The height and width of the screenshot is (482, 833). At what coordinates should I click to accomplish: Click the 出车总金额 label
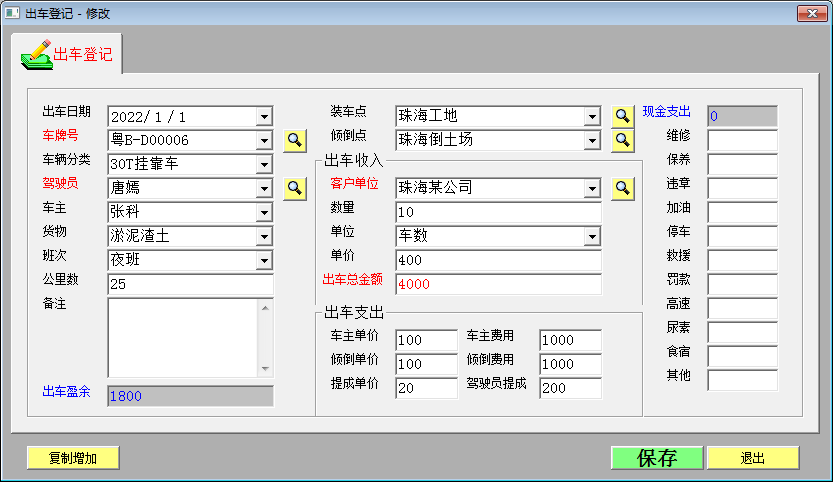[353, 280]
